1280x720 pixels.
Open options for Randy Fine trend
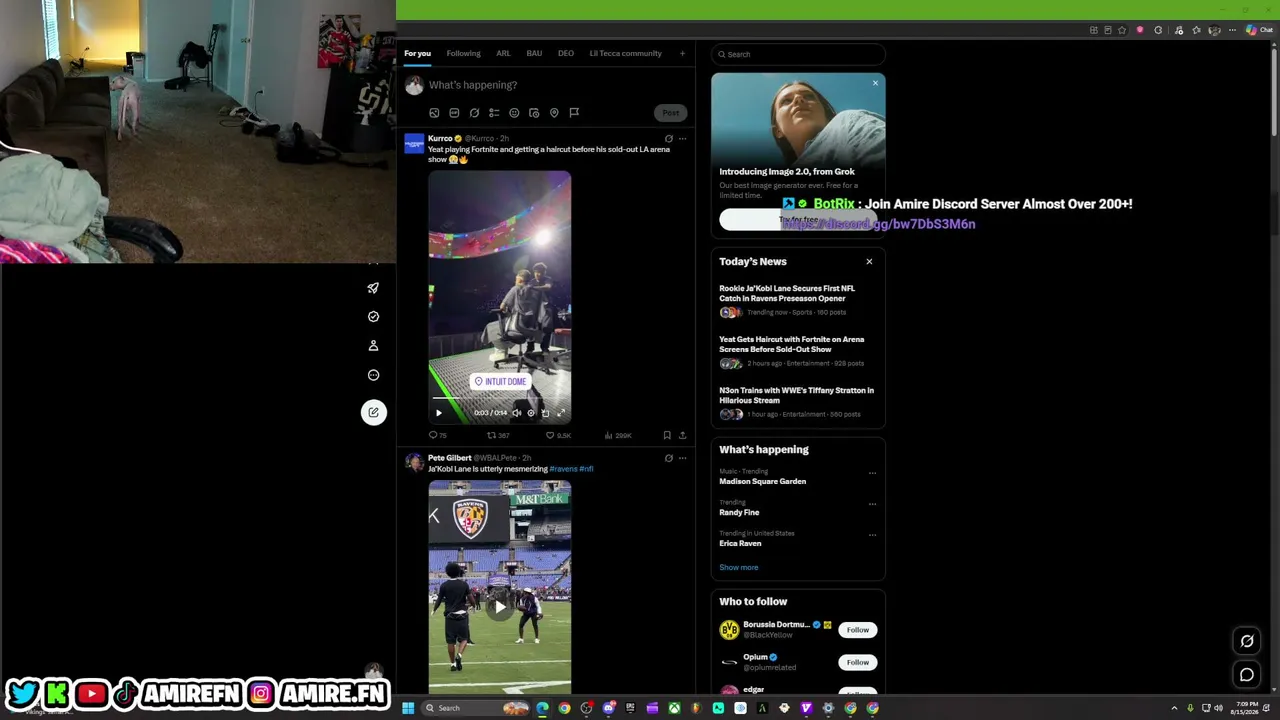point(872,504)
